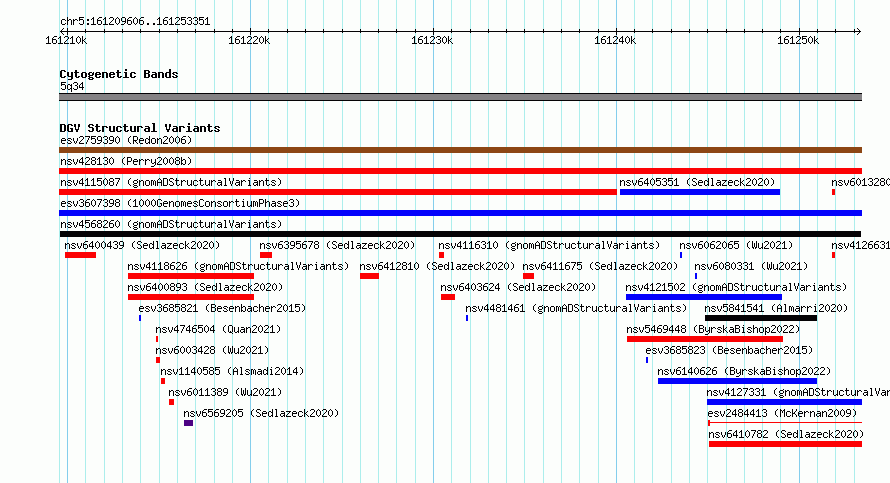This screenshot has height=483, width=890.
Task: Click the esv2759390 (Redon2006) variant label
Action: pyautogui.click(x=126, y=140)
